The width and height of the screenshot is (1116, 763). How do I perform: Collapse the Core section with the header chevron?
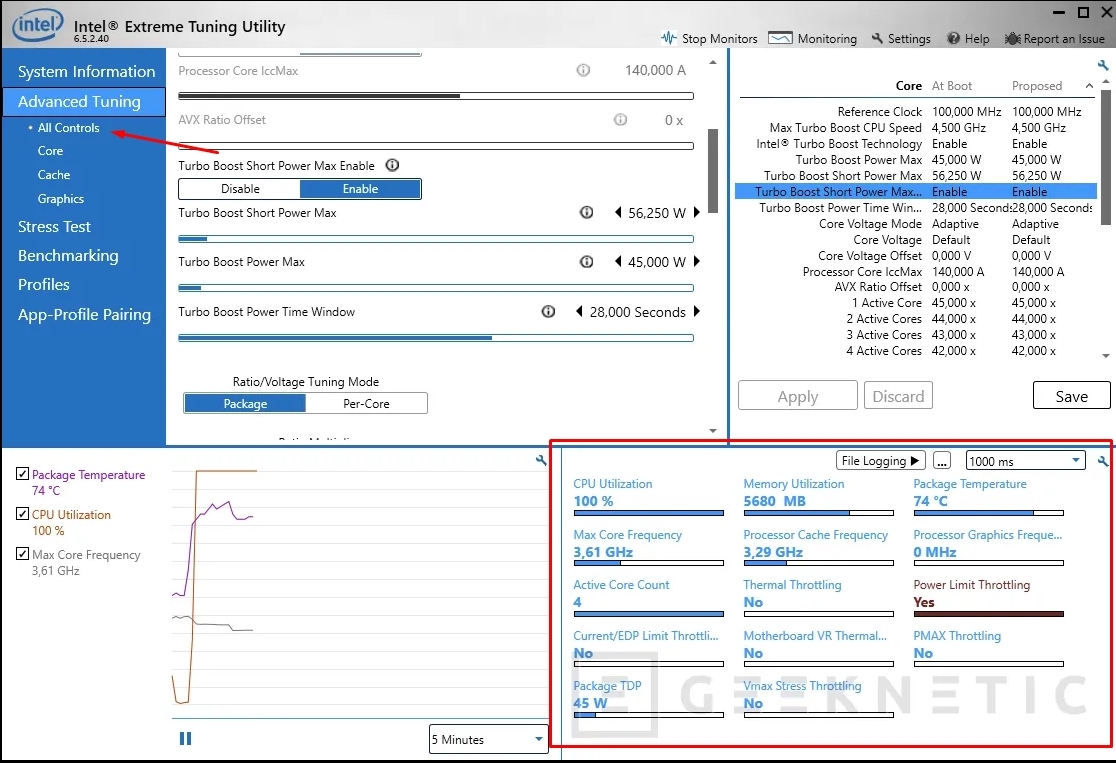pyautogui.click(x=1089, y=85)
